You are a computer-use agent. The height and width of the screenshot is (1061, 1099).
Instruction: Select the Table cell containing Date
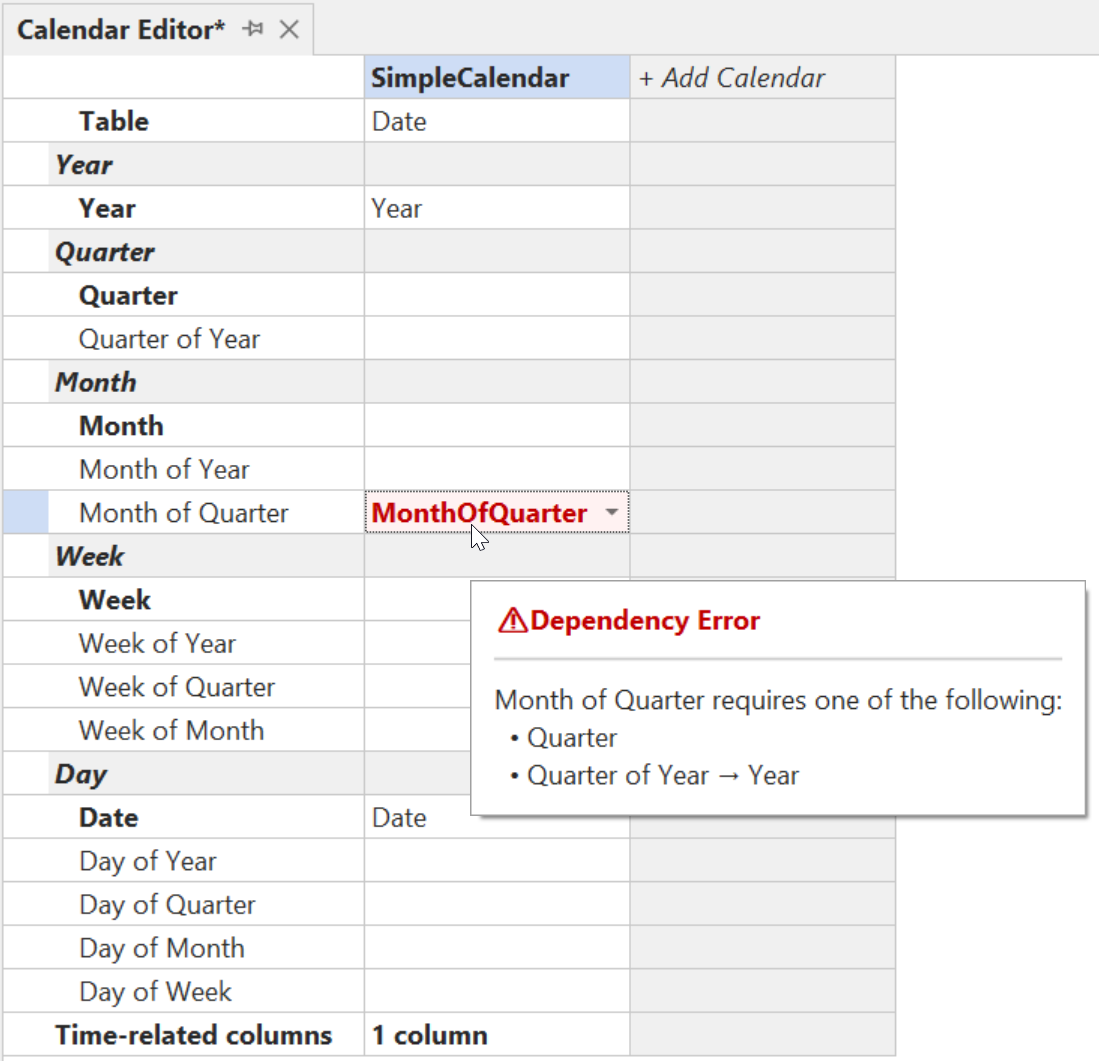[x=496, y=122]
